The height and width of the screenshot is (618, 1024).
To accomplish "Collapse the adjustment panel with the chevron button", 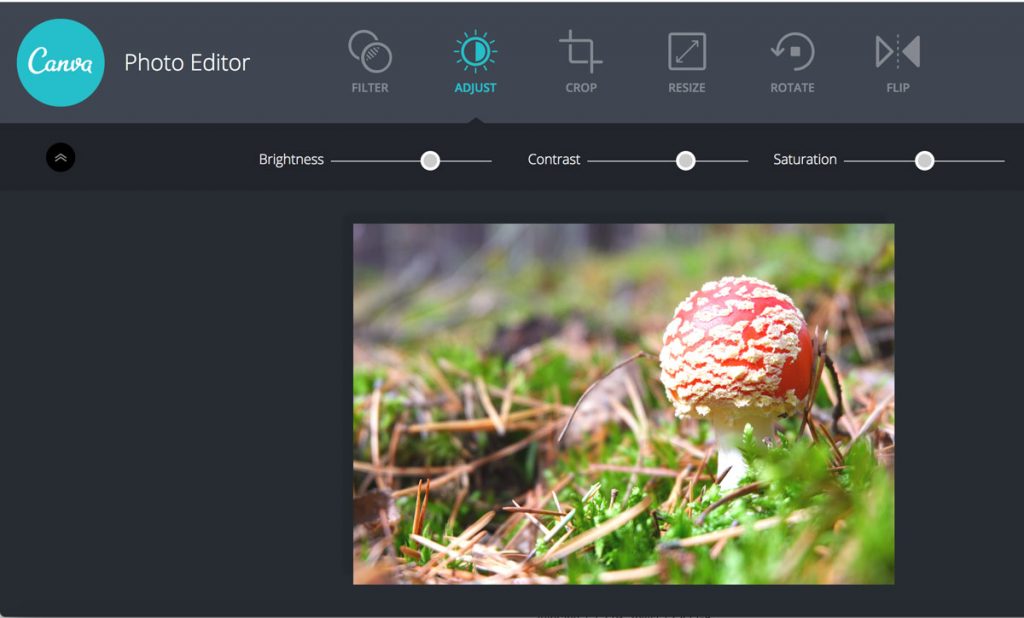I will point(61,158).
